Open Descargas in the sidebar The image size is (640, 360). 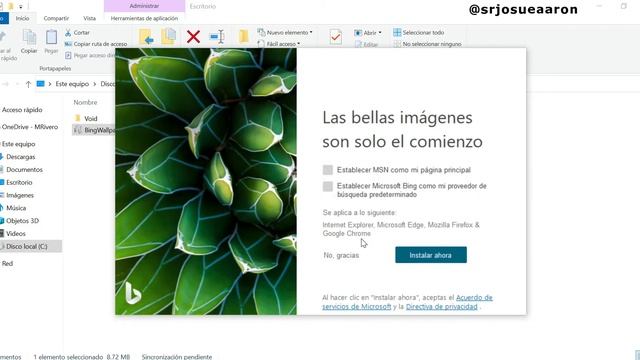[x=20, y=157]
